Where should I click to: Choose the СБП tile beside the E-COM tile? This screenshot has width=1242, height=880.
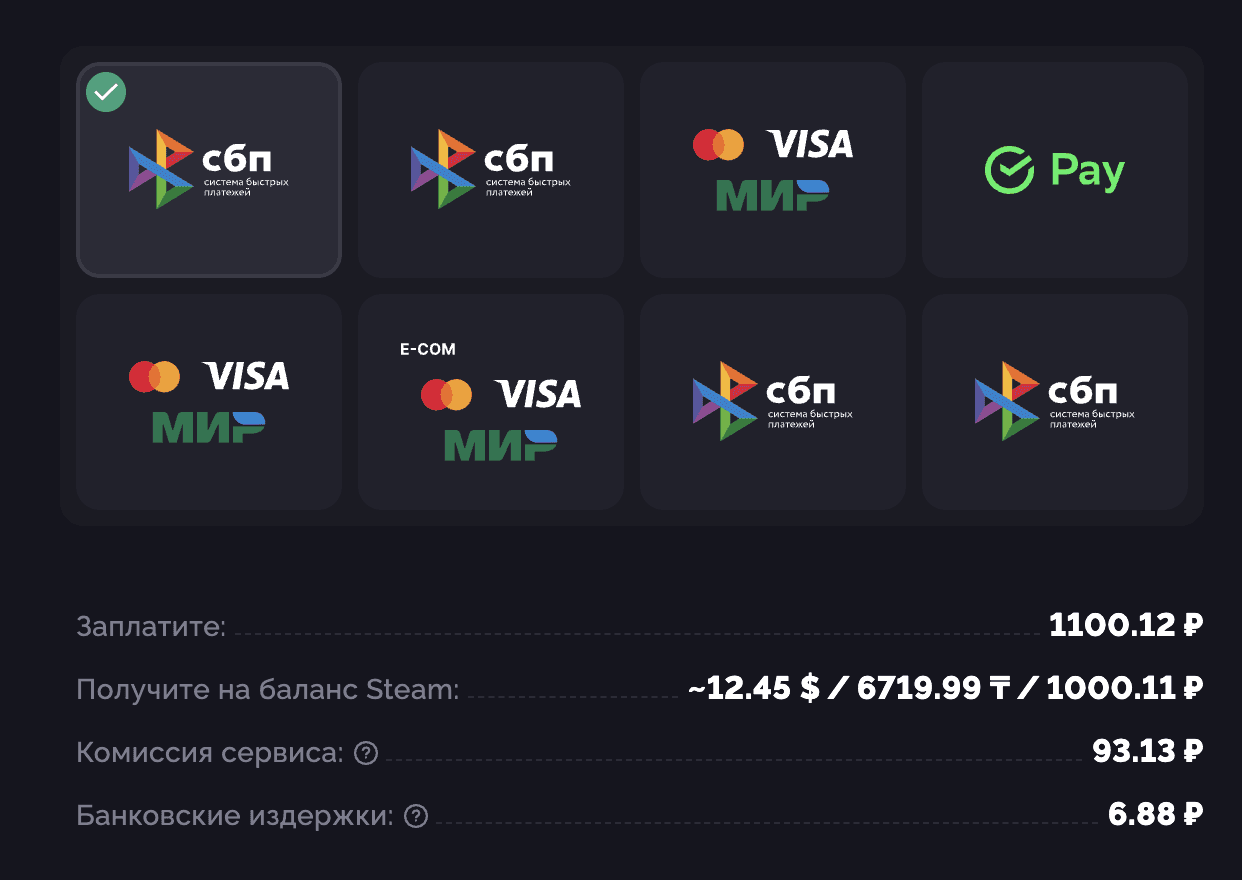[x=773, y=402]
